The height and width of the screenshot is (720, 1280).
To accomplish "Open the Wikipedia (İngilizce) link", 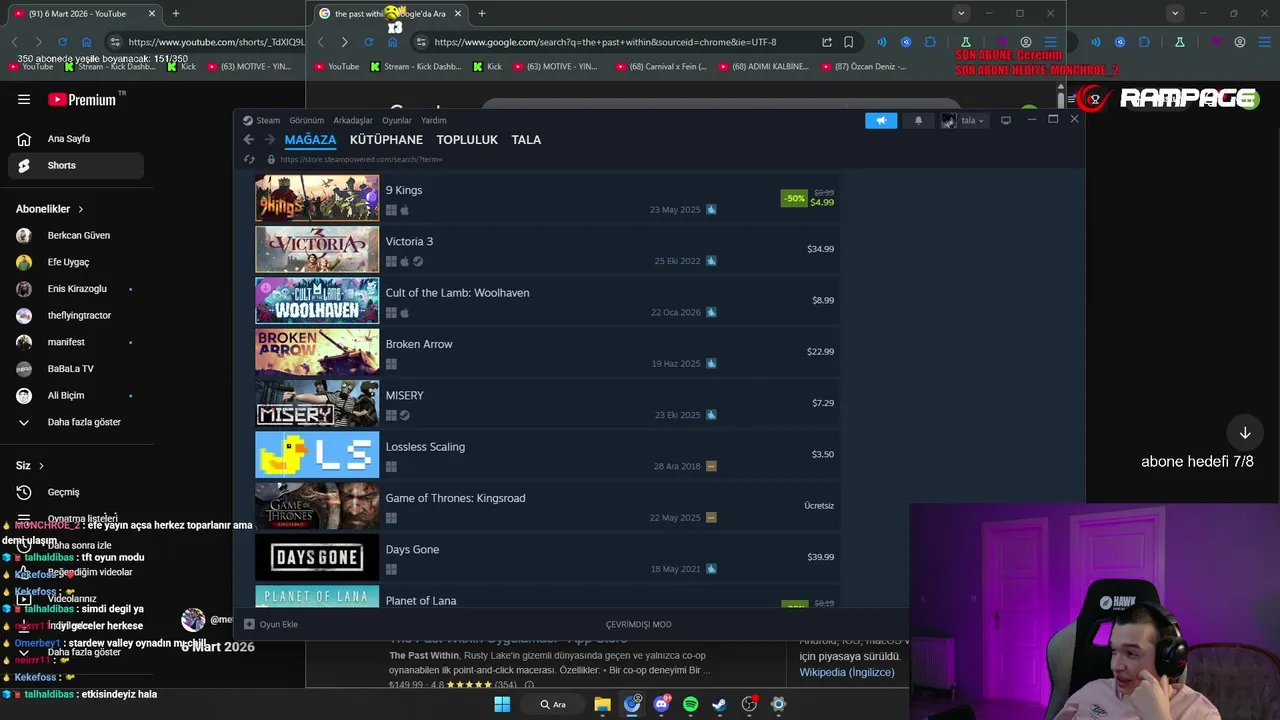I will (x=847, y=672).
